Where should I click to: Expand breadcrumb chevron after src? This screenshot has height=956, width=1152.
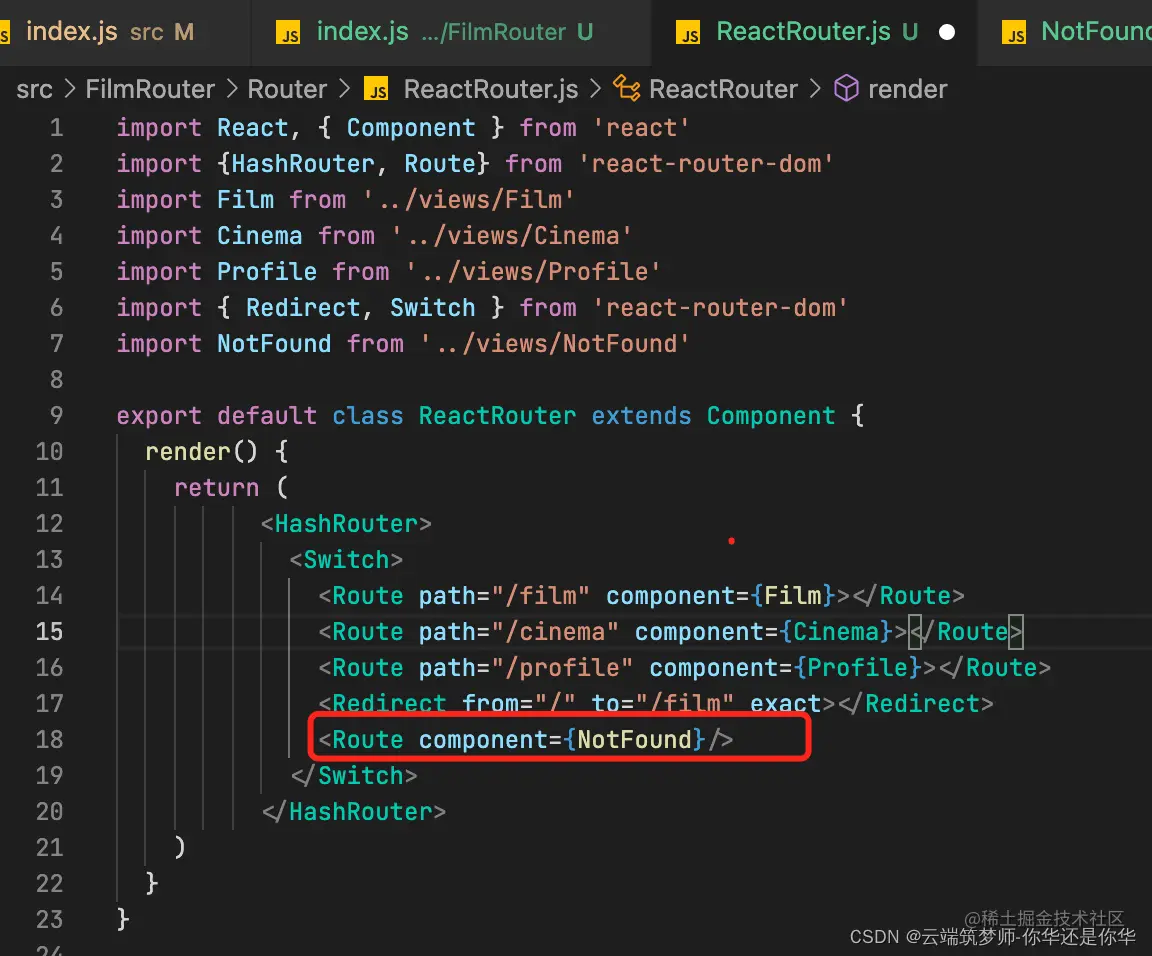[x=70, y=89]
